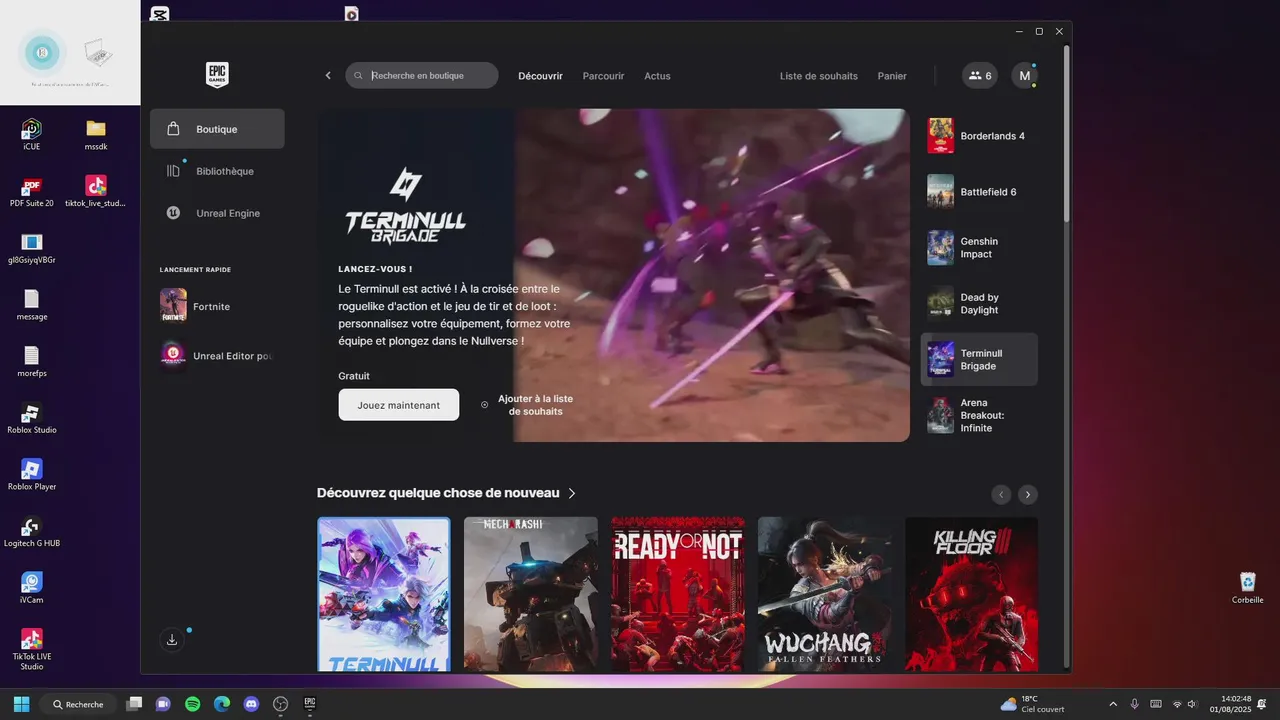
Task: Select the morefps file on desktop
Action: point(32,362)
